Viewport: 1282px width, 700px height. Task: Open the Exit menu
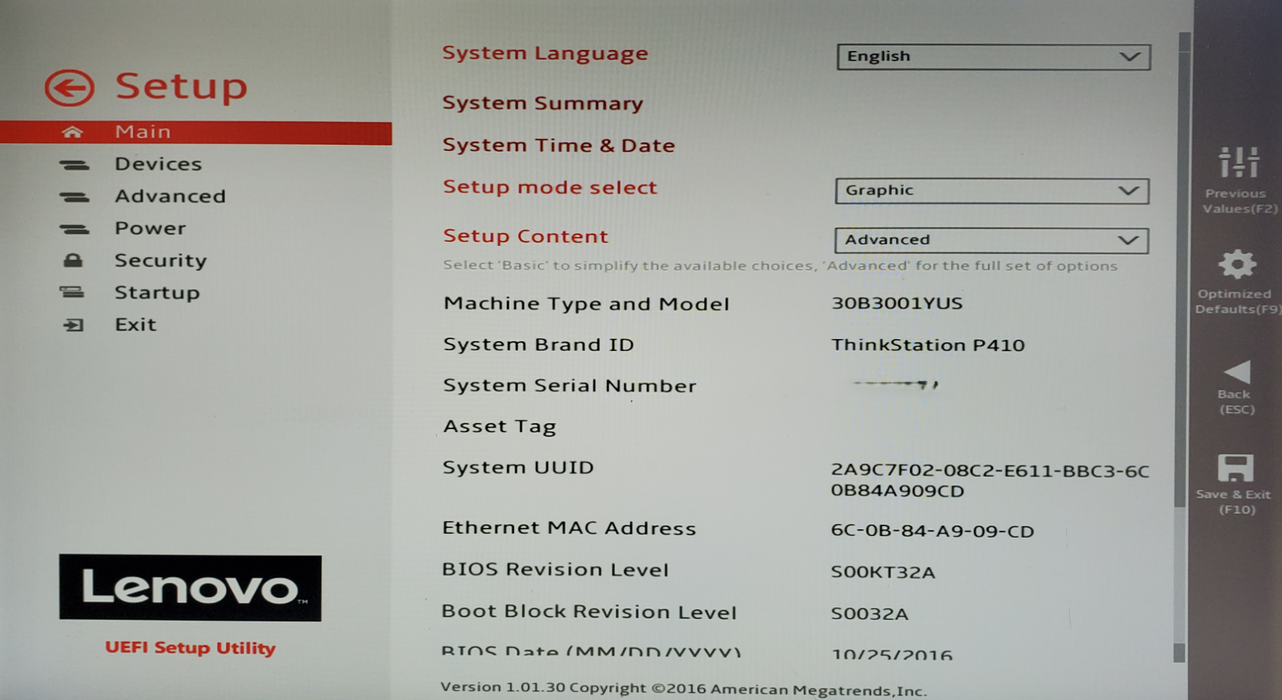[x=135, y=324]
